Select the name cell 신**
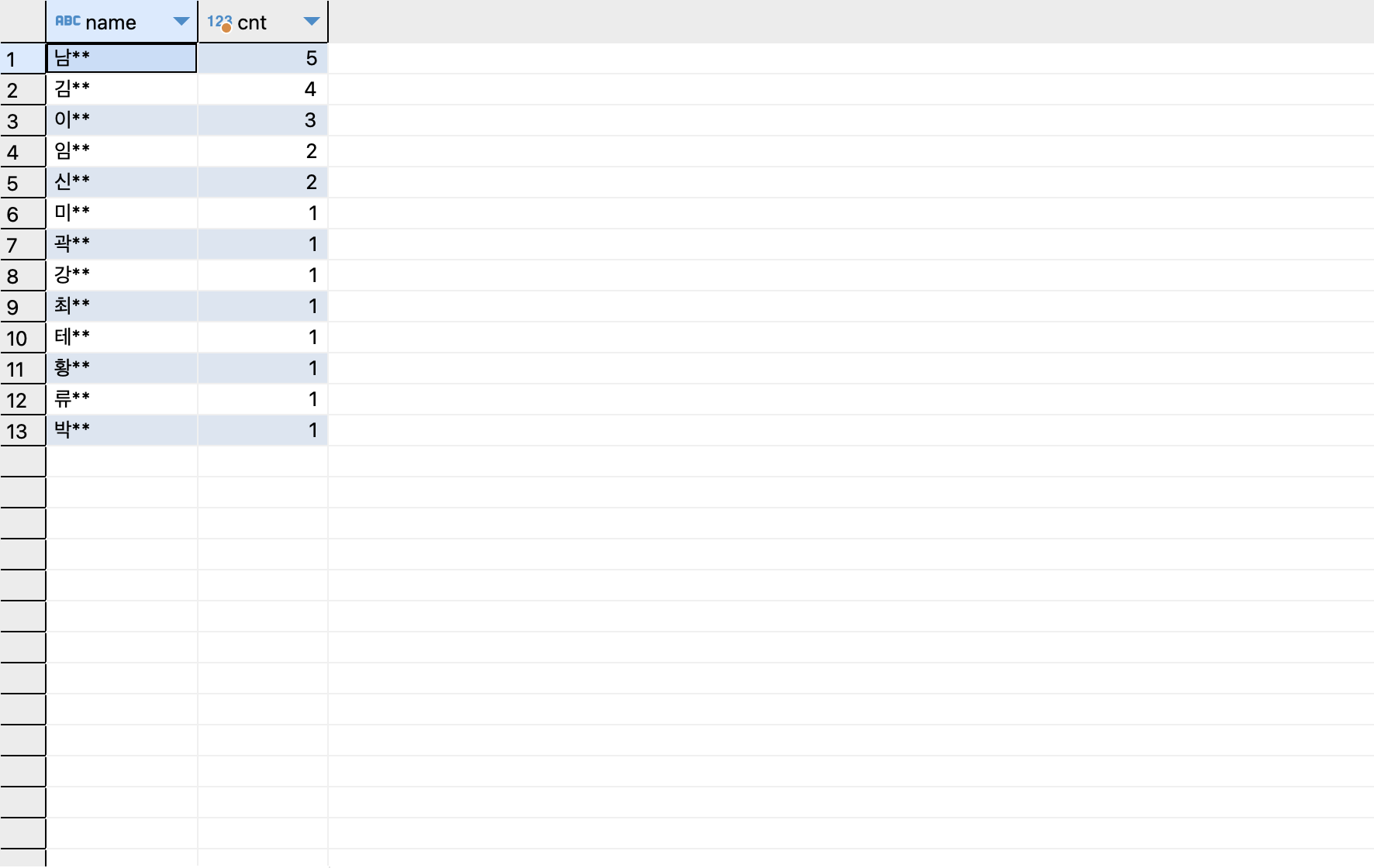 pyautogui.click(x=122, y=182)
